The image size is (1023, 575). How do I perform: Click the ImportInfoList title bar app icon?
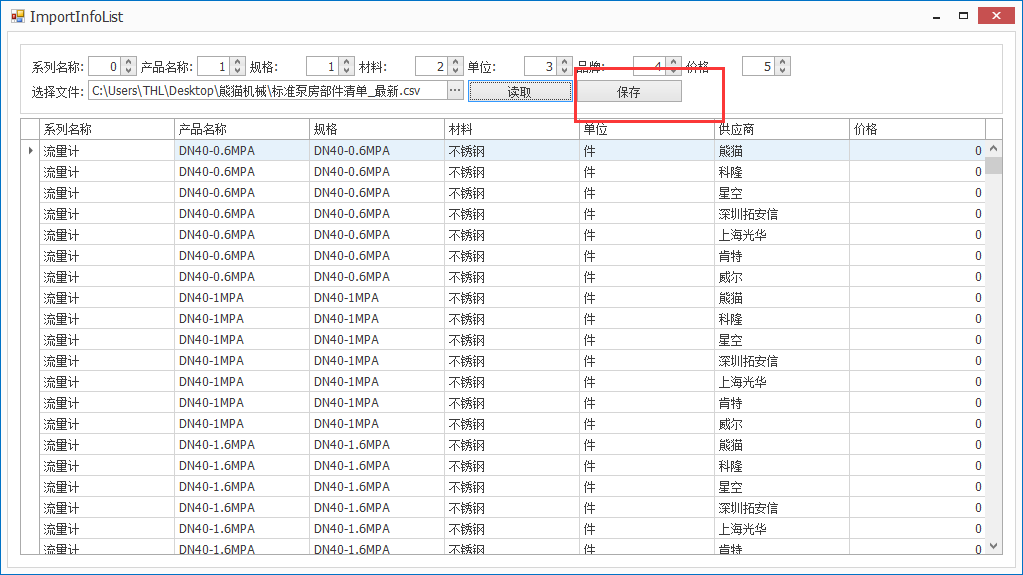(18, 16)
